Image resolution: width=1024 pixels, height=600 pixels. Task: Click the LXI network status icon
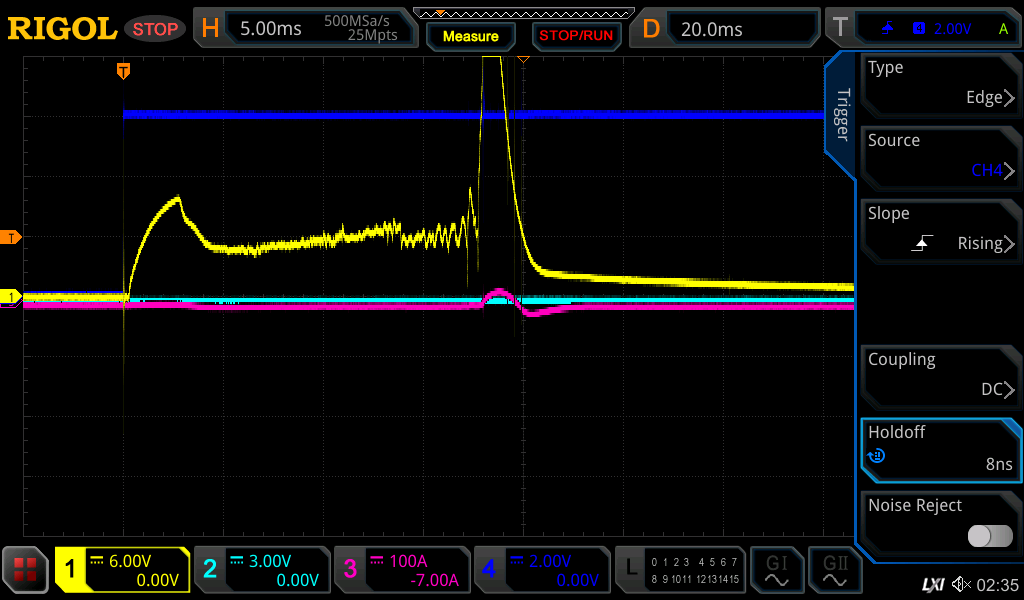pos(933,583)
